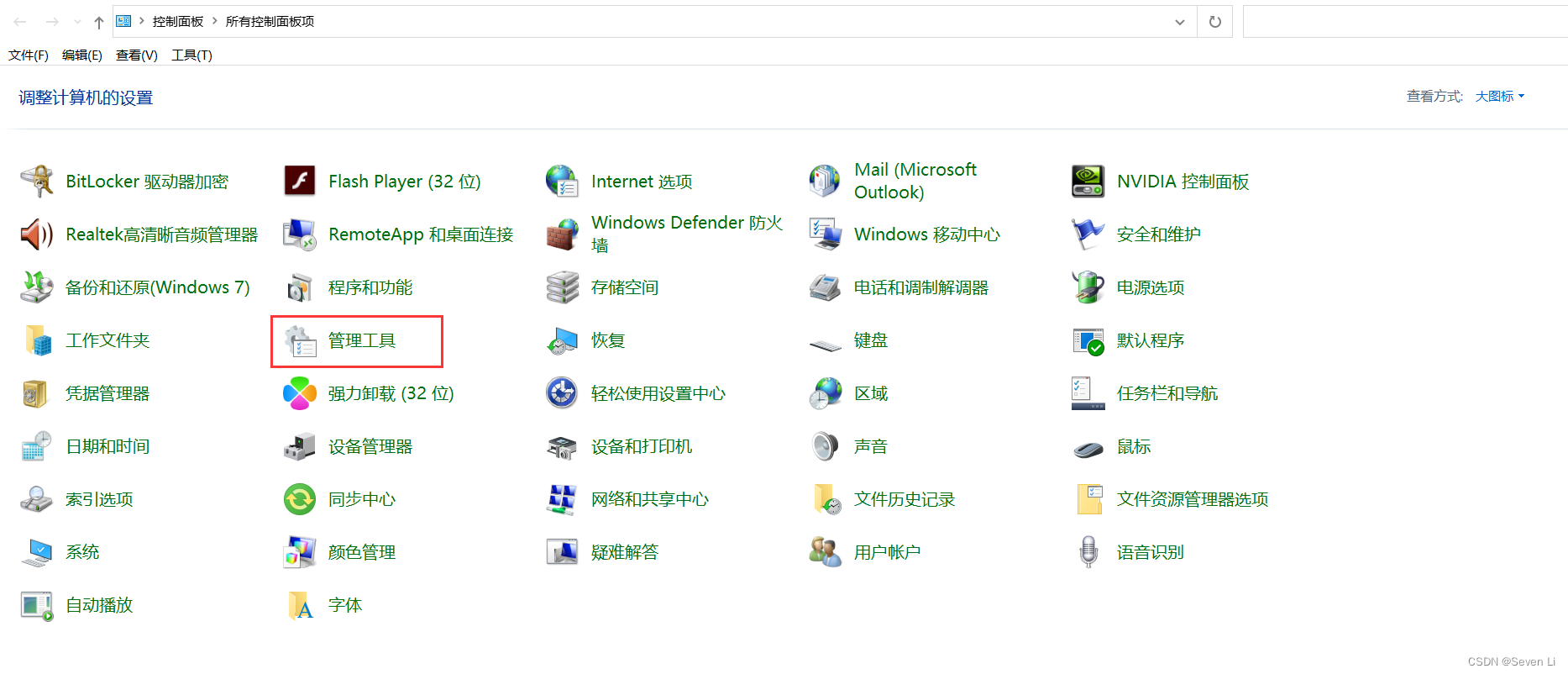Viewport: 1568px width, 674px height.
Task: Open the 系统 computer icon
Action: point(37,551)
